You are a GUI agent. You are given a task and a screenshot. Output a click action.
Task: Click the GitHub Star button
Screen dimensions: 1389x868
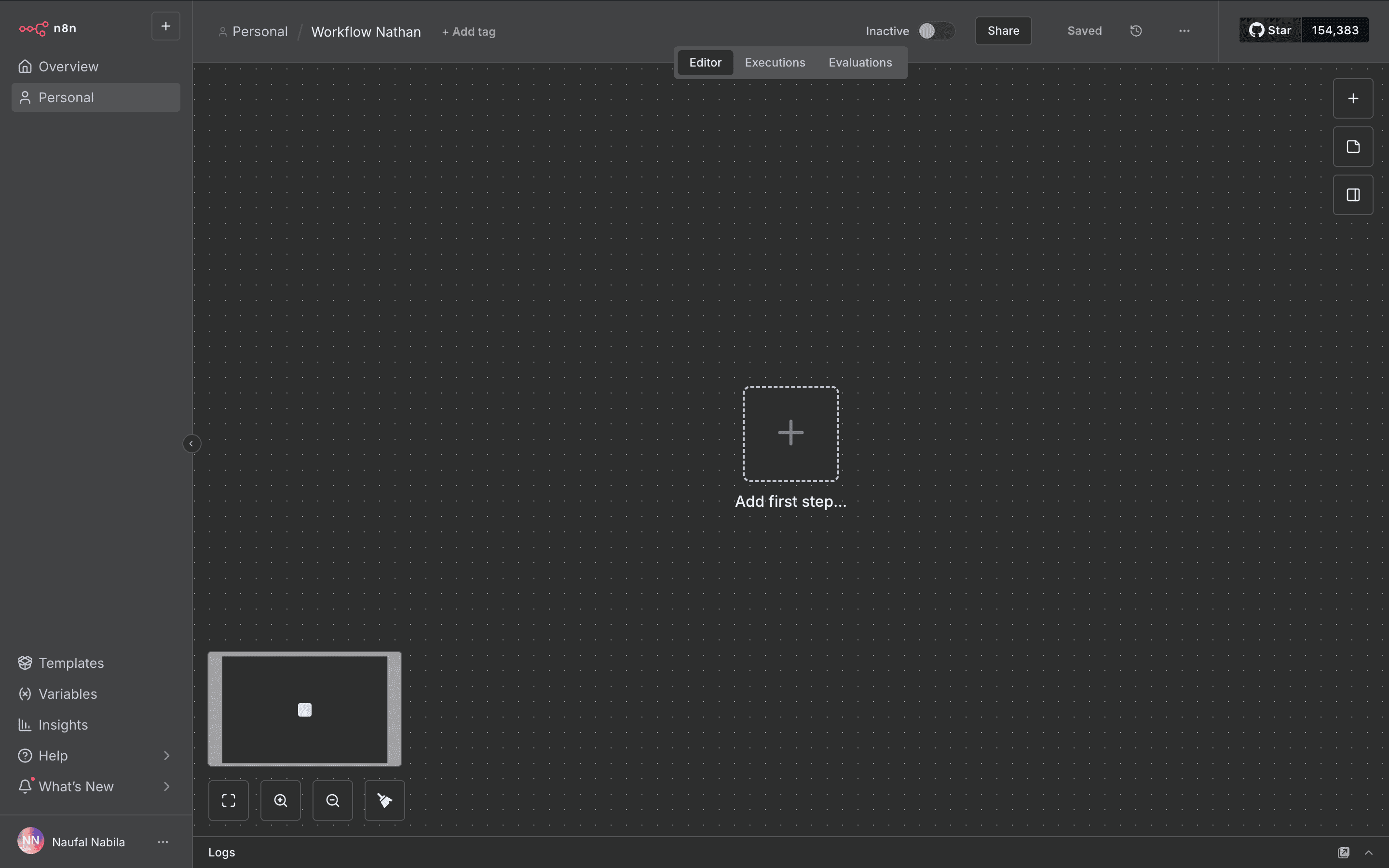click(x=1270, y=30)
